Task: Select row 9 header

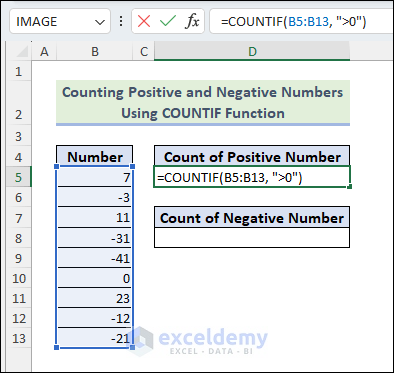Action: click(18, 258)
